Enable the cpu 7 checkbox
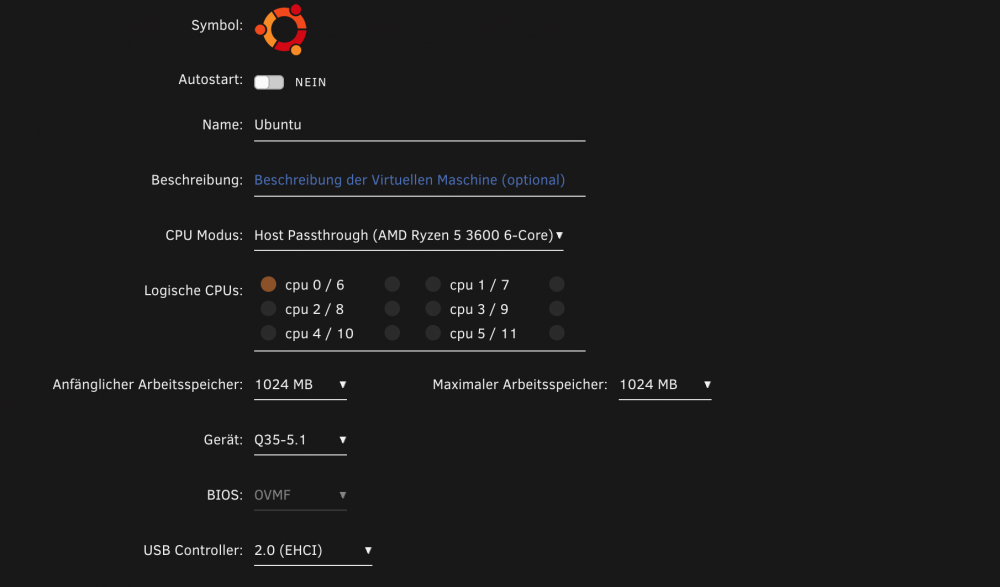This screenshot has height=587, width=1000. (x=557, y=284)
